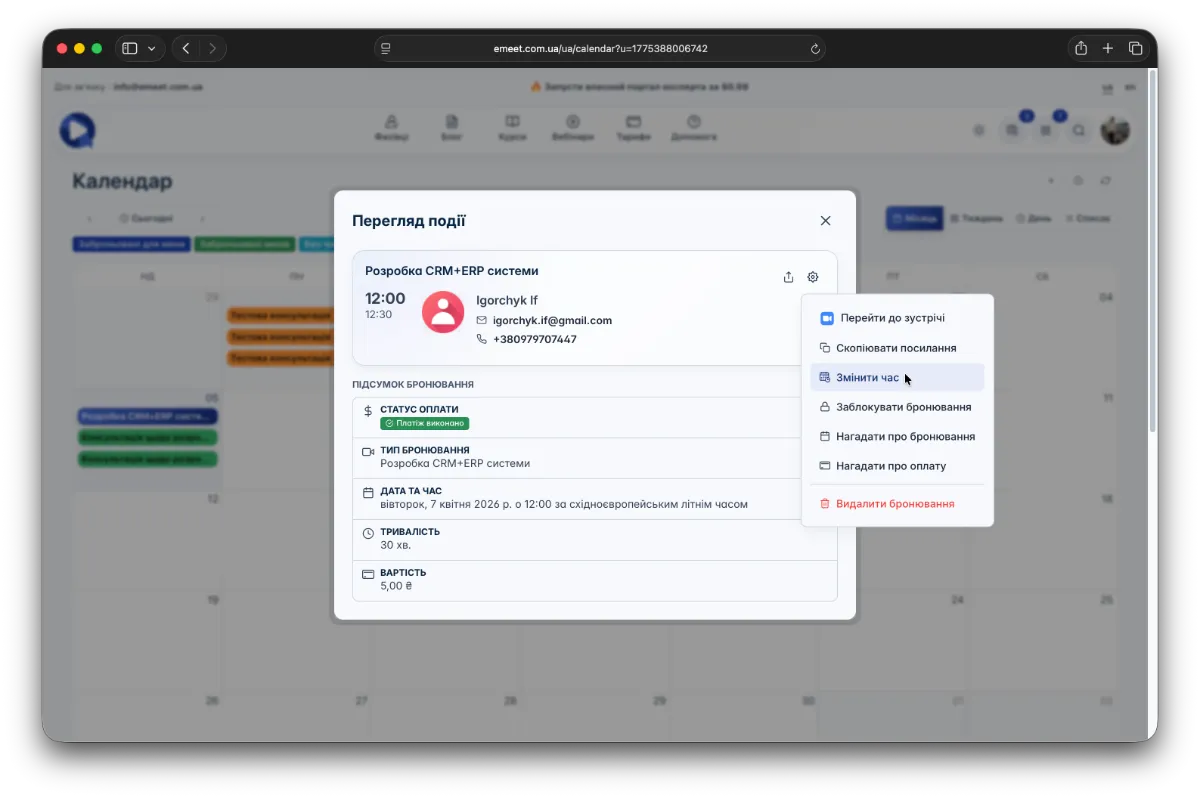Screen dimensions: 1200x798
Task: Show Safari tab overview
Action: (x=1136, y=48)
